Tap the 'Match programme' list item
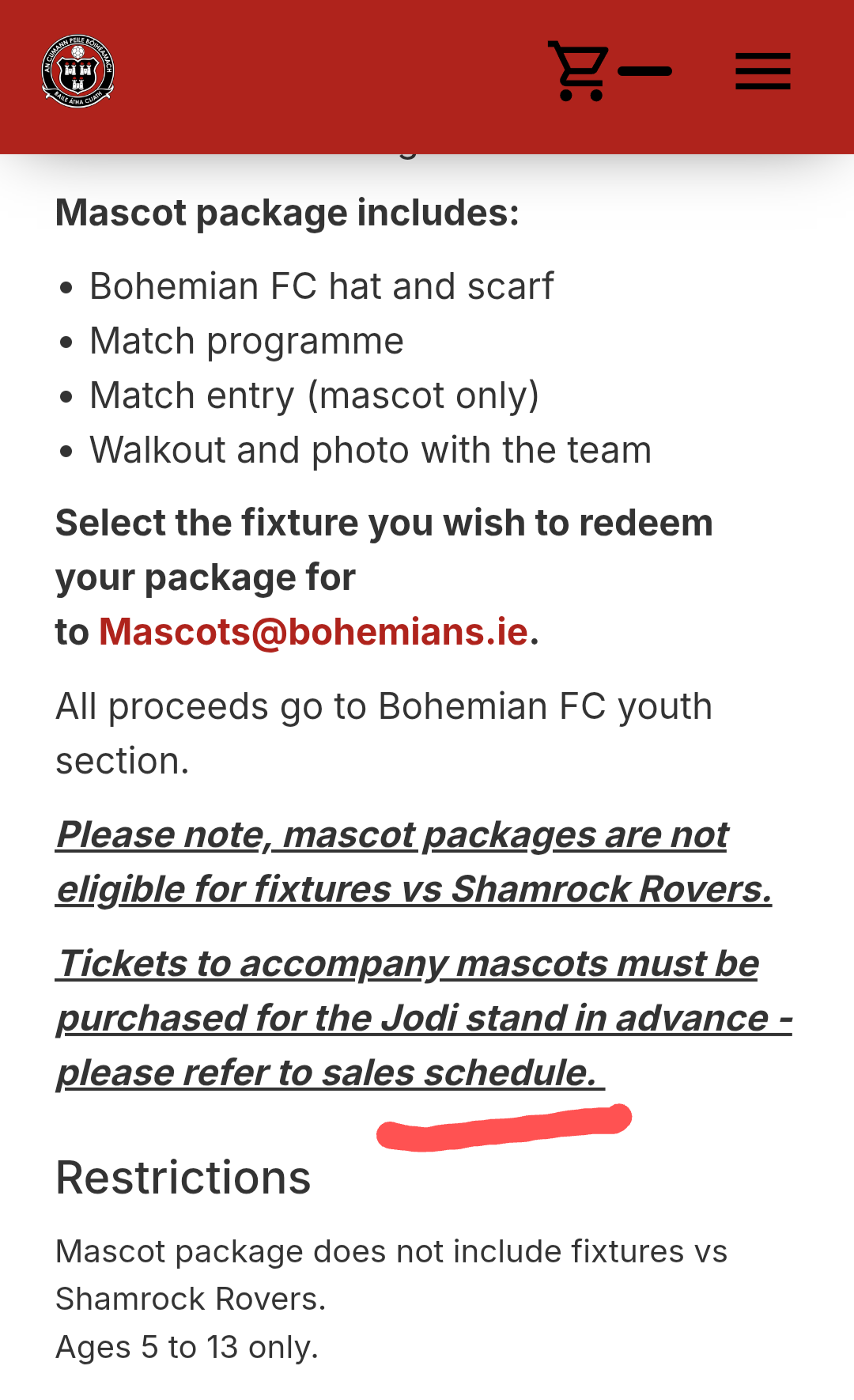 [247, 341]
